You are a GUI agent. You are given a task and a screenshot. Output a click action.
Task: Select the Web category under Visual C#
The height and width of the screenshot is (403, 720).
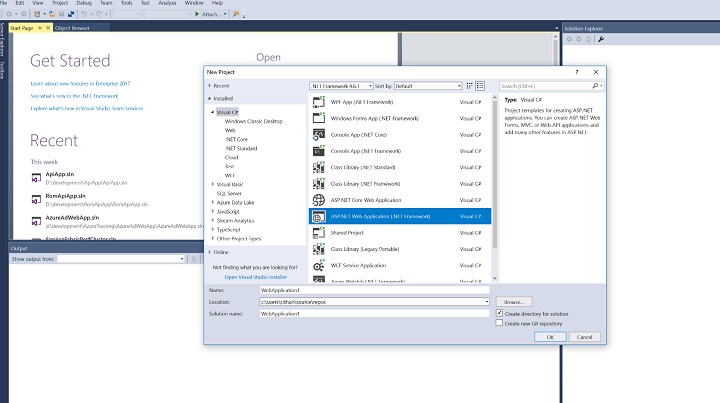(x=230, y=130)
